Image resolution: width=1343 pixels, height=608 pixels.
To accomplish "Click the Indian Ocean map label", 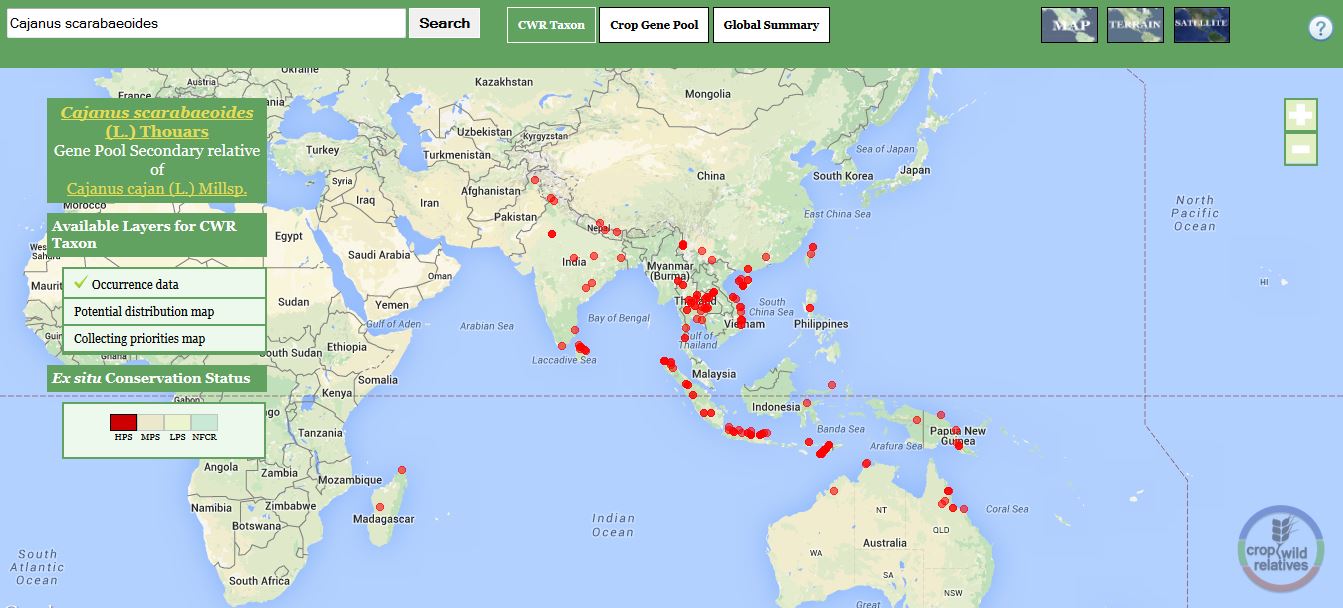I will tap(613, 525).
